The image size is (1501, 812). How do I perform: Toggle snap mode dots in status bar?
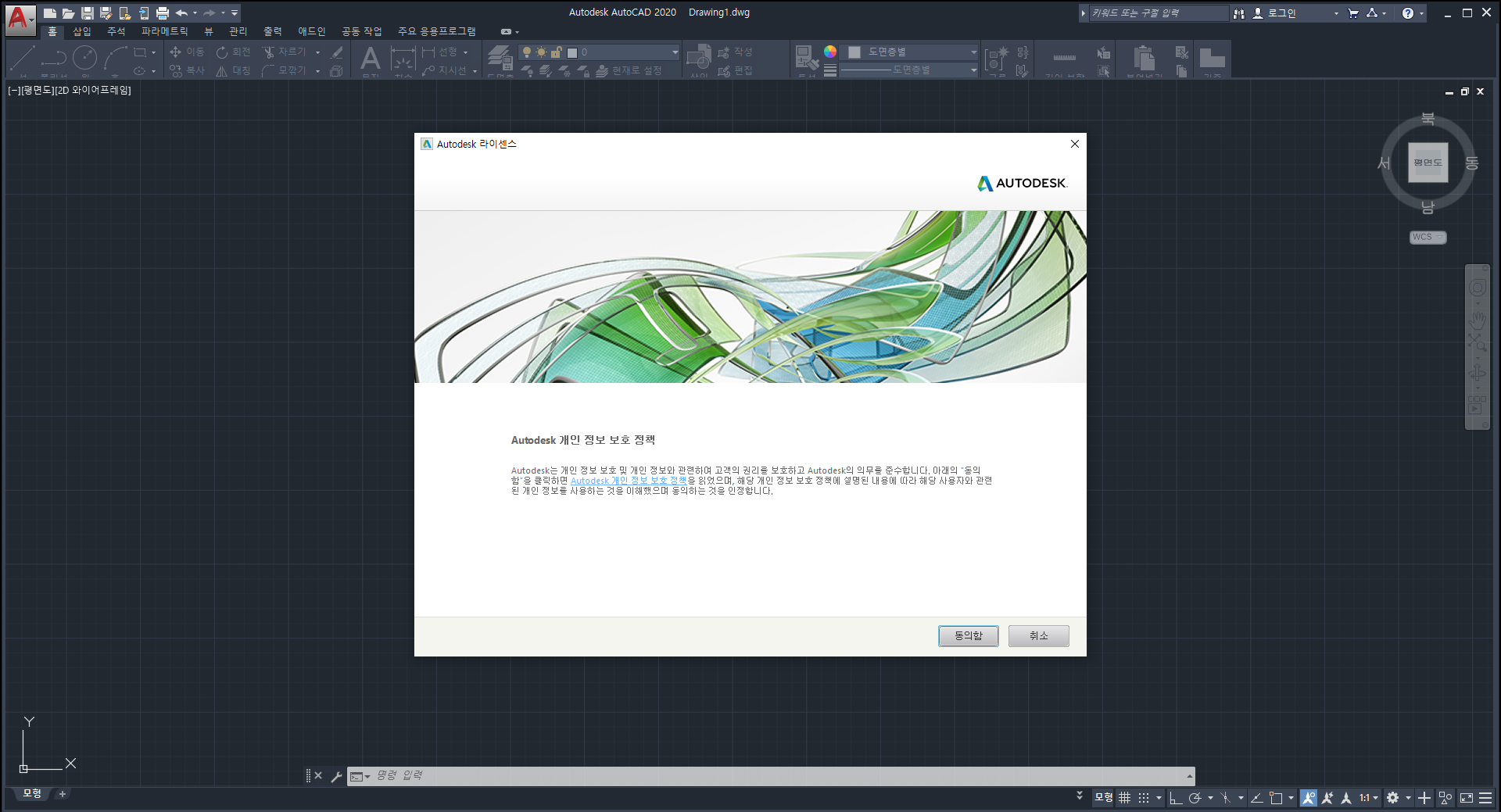tap(1144, 798)
